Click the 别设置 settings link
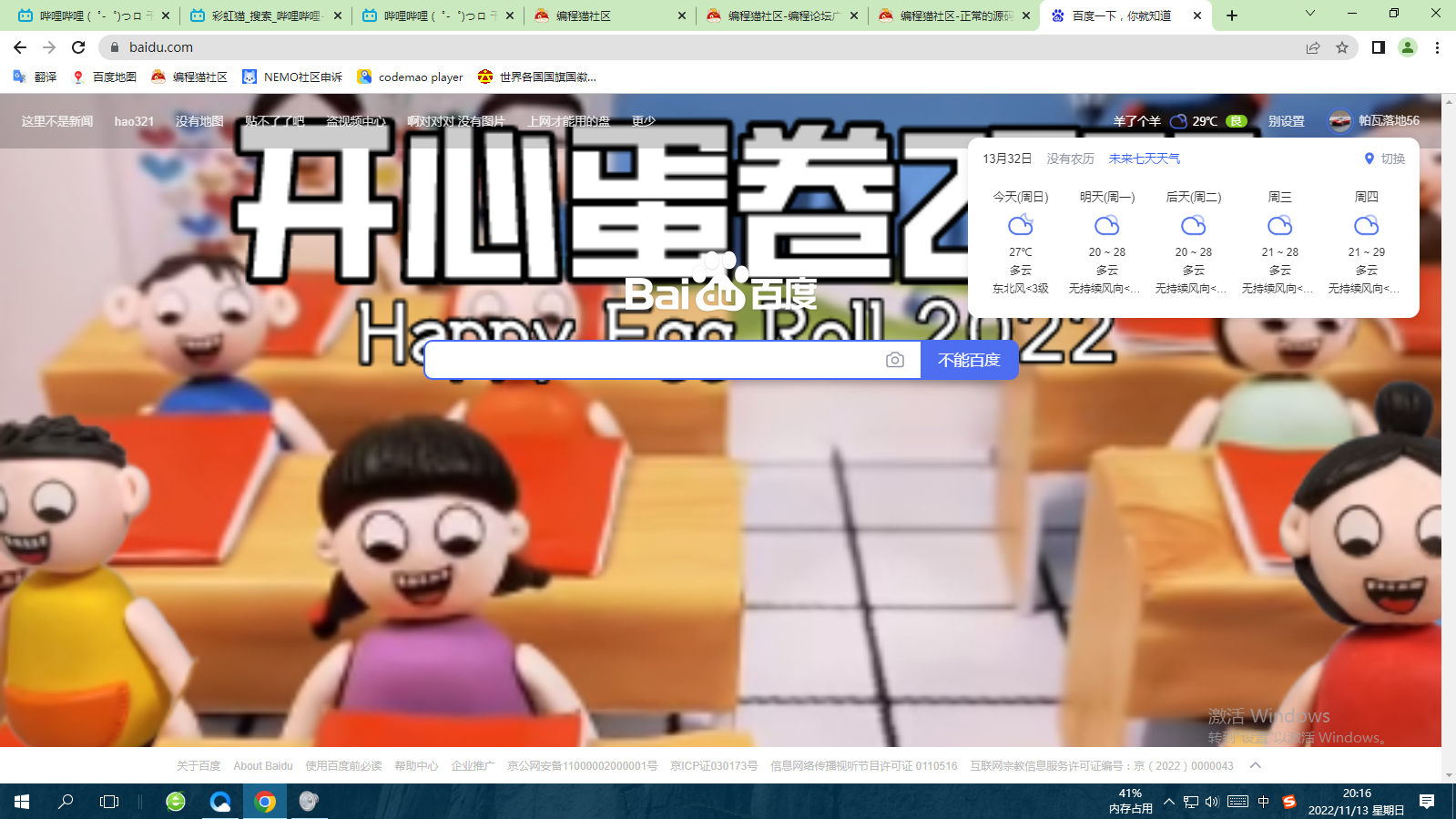This screenshot has width=1456, height=819. (1287, 121)
